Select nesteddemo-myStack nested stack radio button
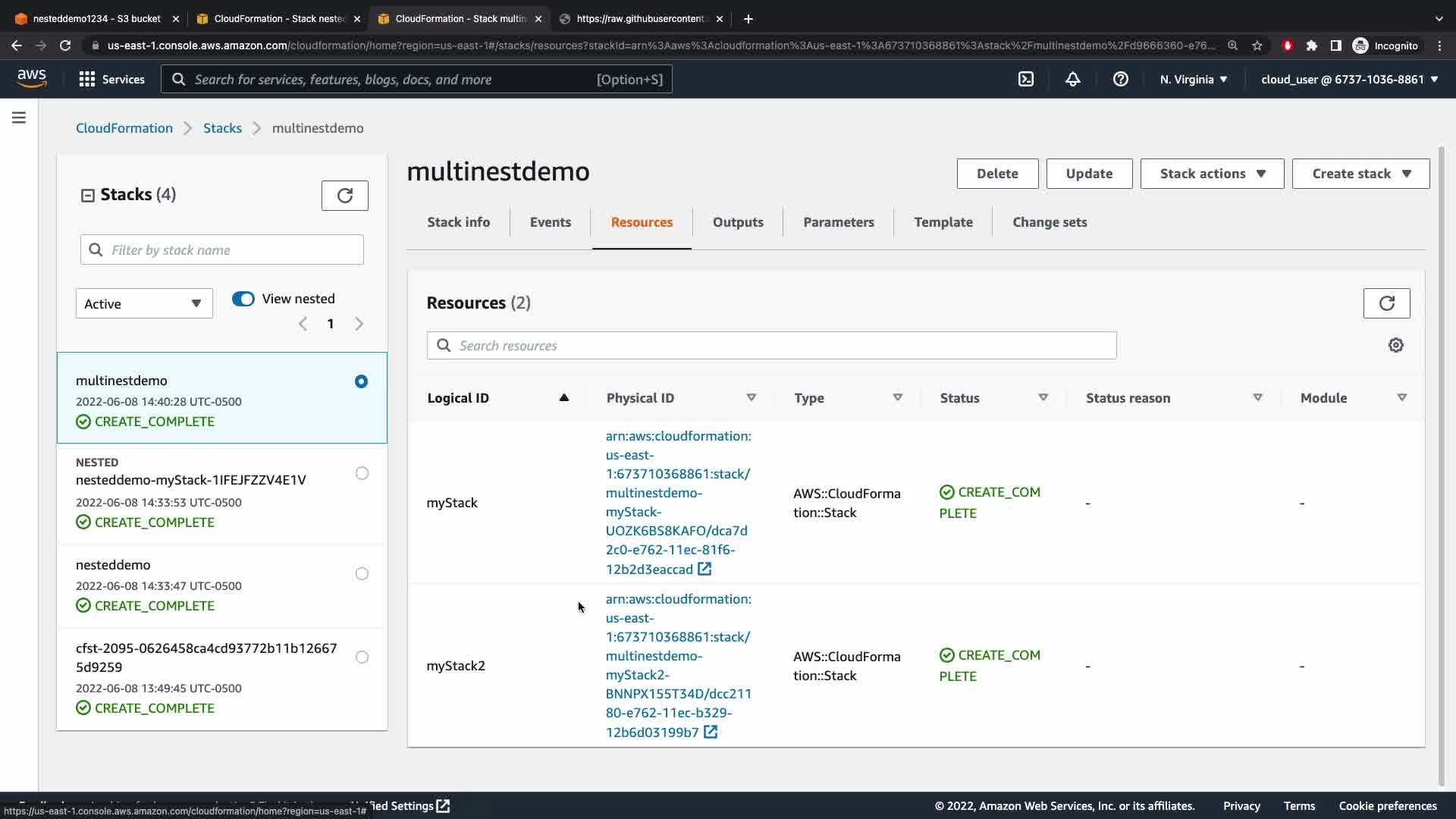1456x819 pixels. (x=362, y=473)
